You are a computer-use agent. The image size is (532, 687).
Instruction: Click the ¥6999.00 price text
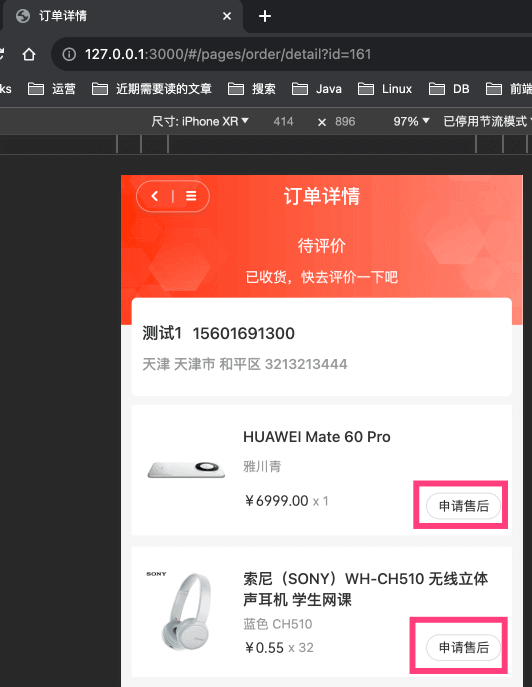coord(276,501)
